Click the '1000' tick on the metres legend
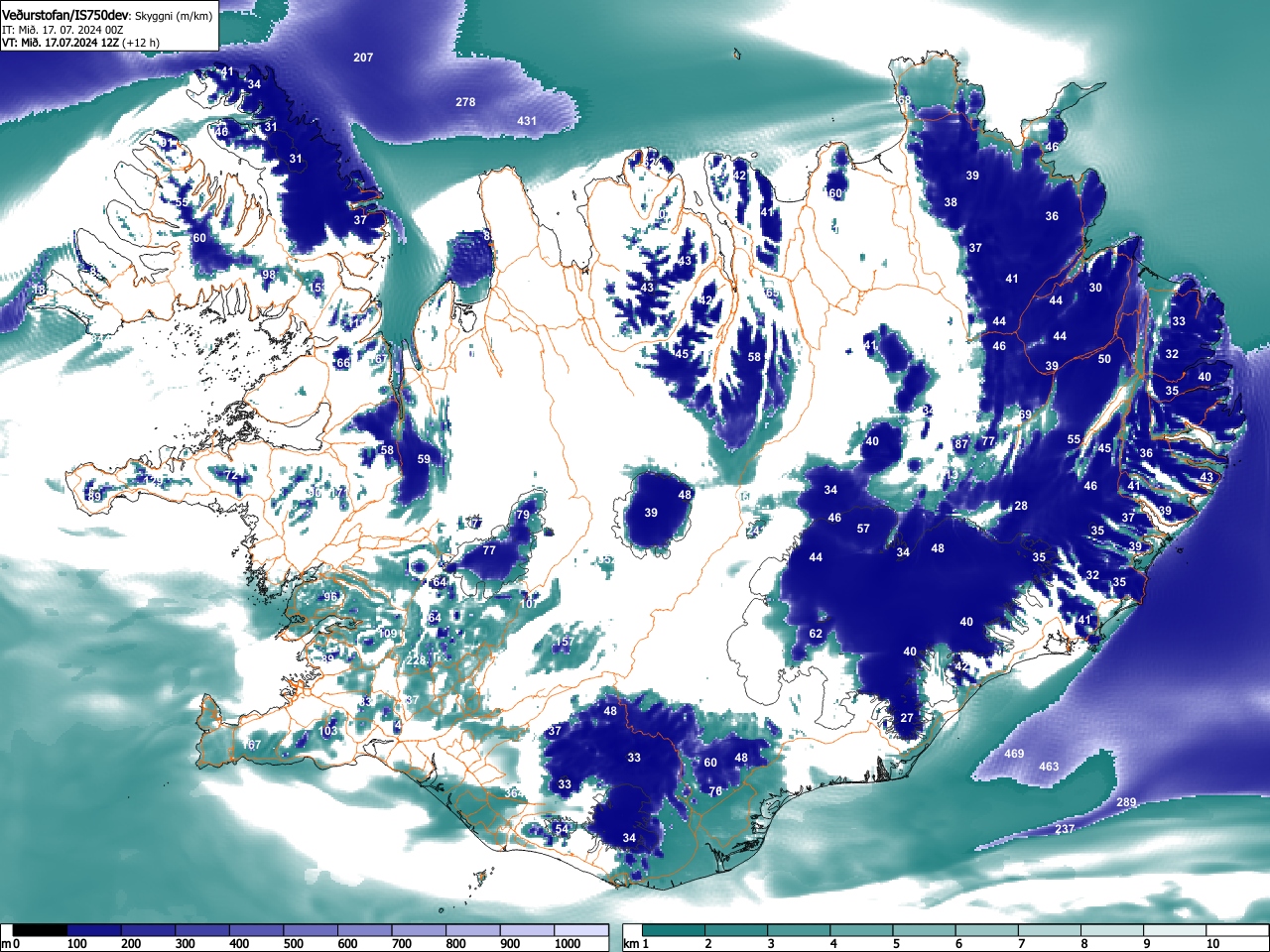The width and height of the screenshot is (1270, 952). (x=568, y=944)
